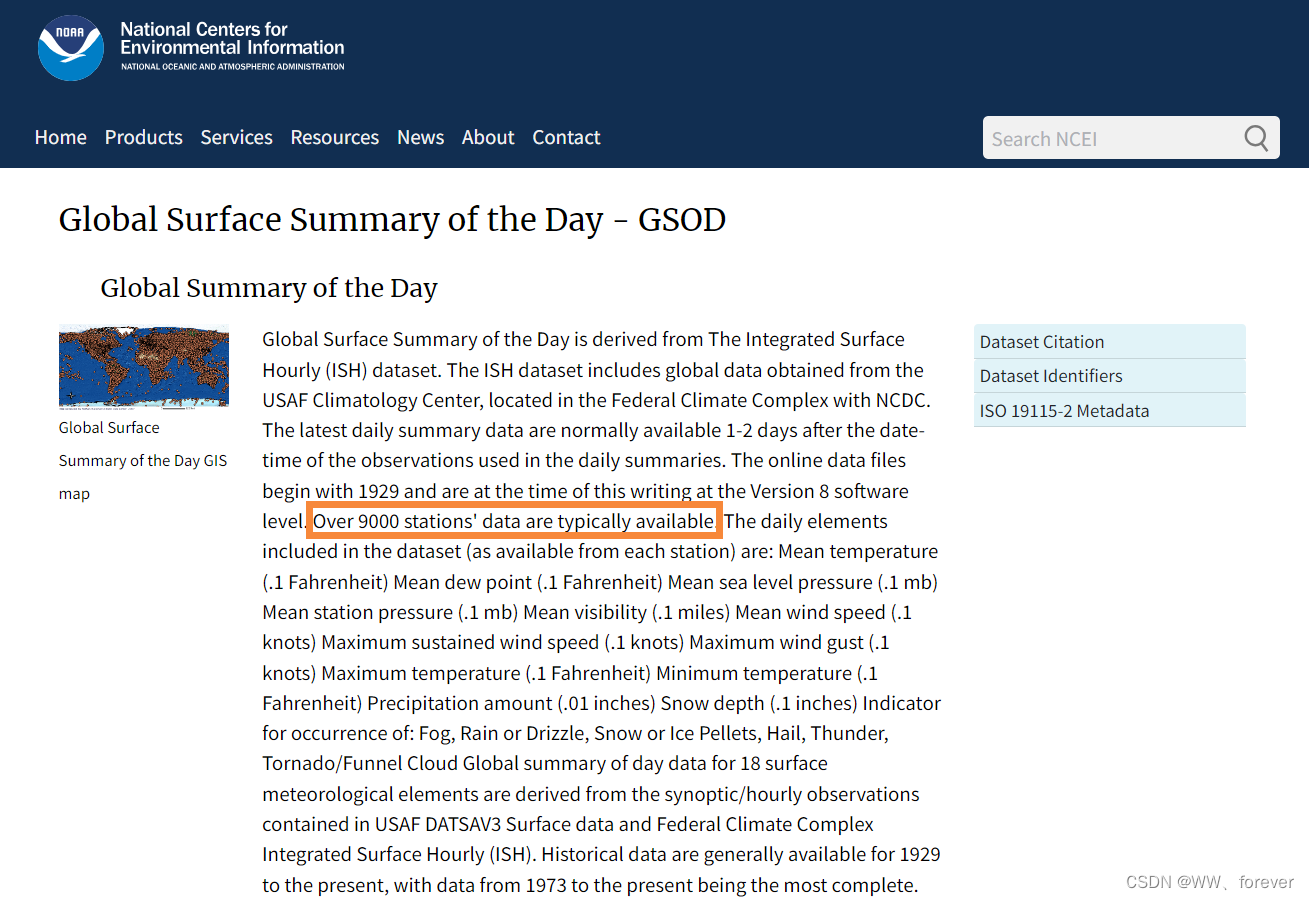Click the Global Surface Summary GIS map caption

(x=143, y=460)
